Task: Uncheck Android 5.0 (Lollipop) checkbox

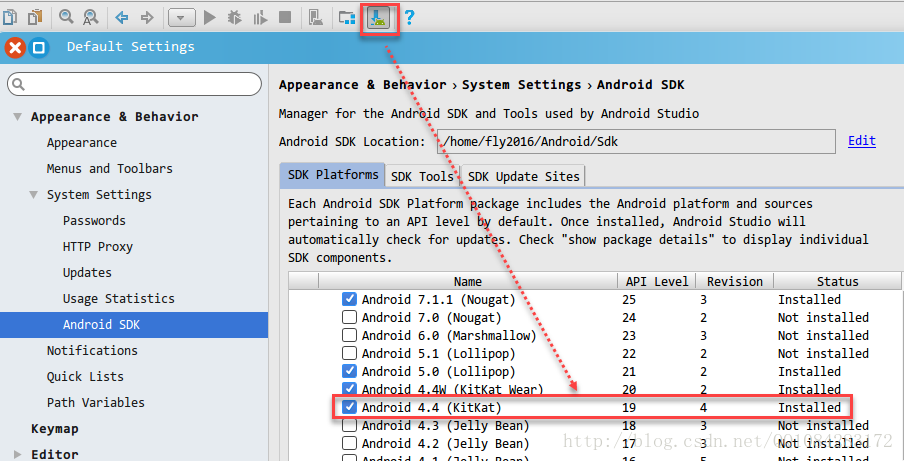Action: tap(349, 371)
